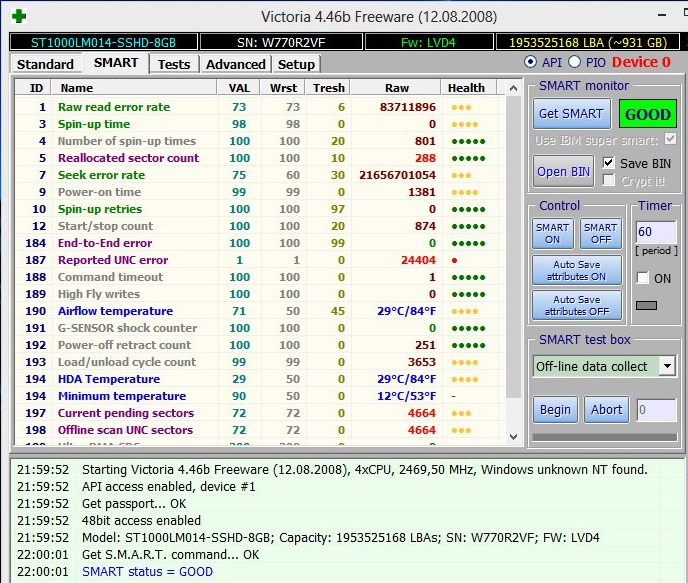Viewport: 688px width, 583px height.
Task: Open the Setup tab
Action: pyautogui.click(x=296, y=64)
